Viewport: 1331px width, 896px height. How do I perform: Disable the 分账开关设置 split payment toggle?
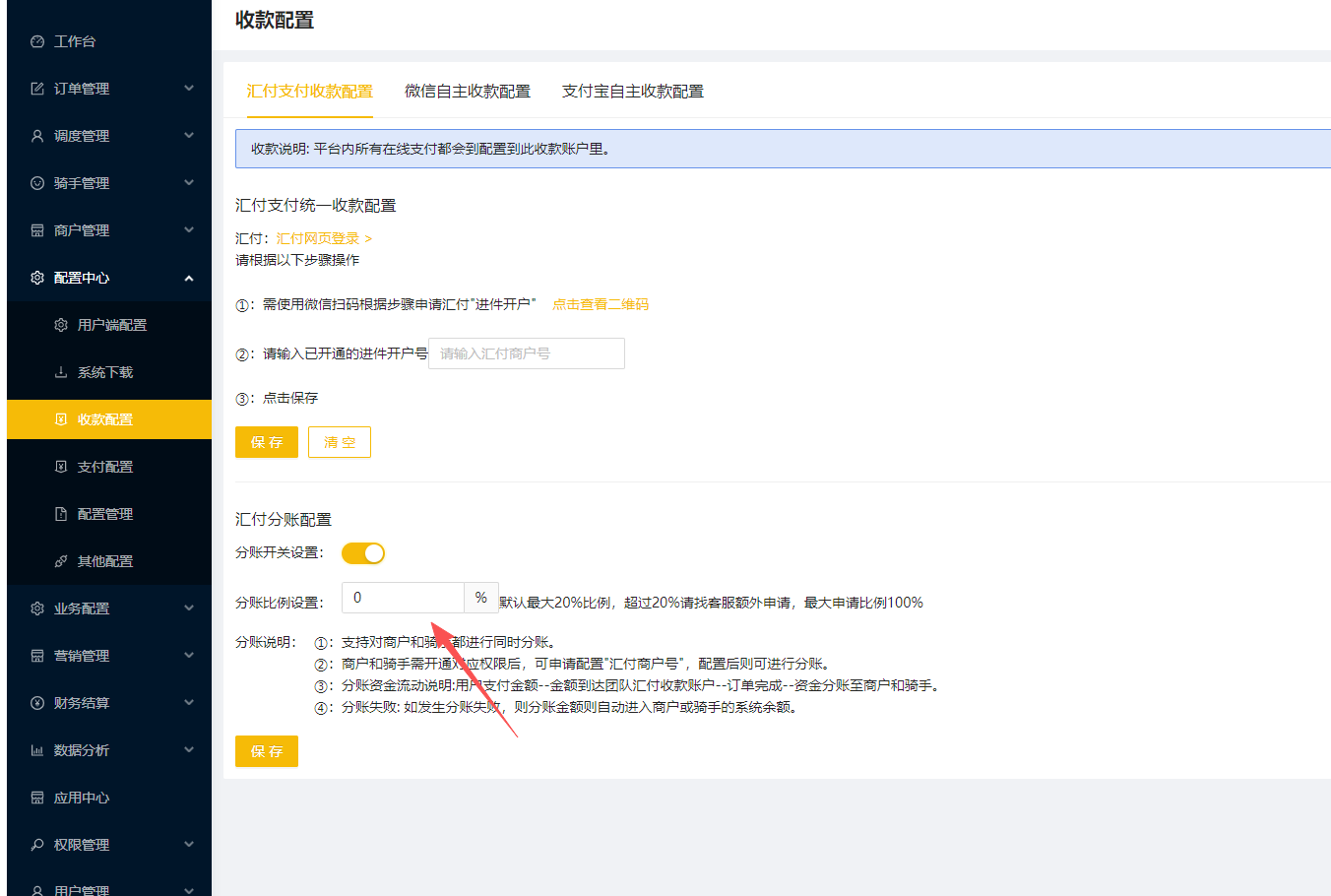pos(363,553)
